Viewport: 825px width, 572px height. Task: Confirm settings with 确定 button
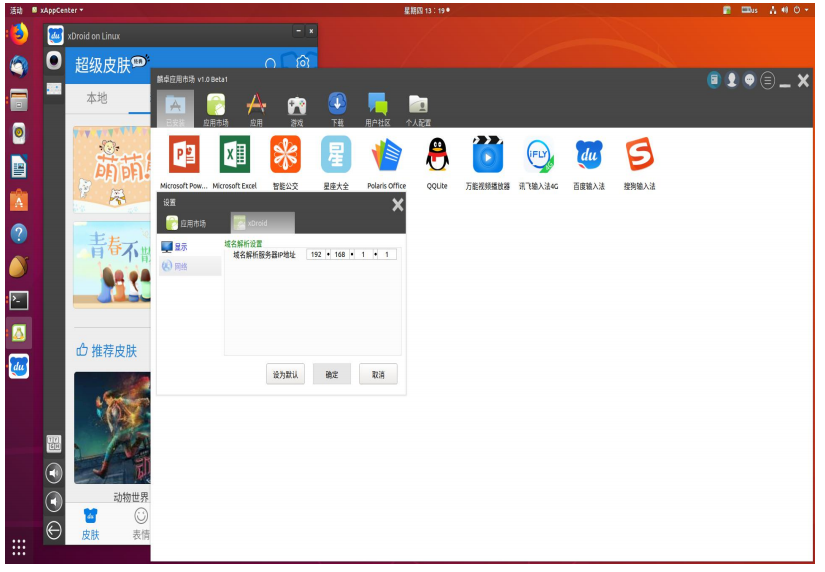[x=331, y=375]
